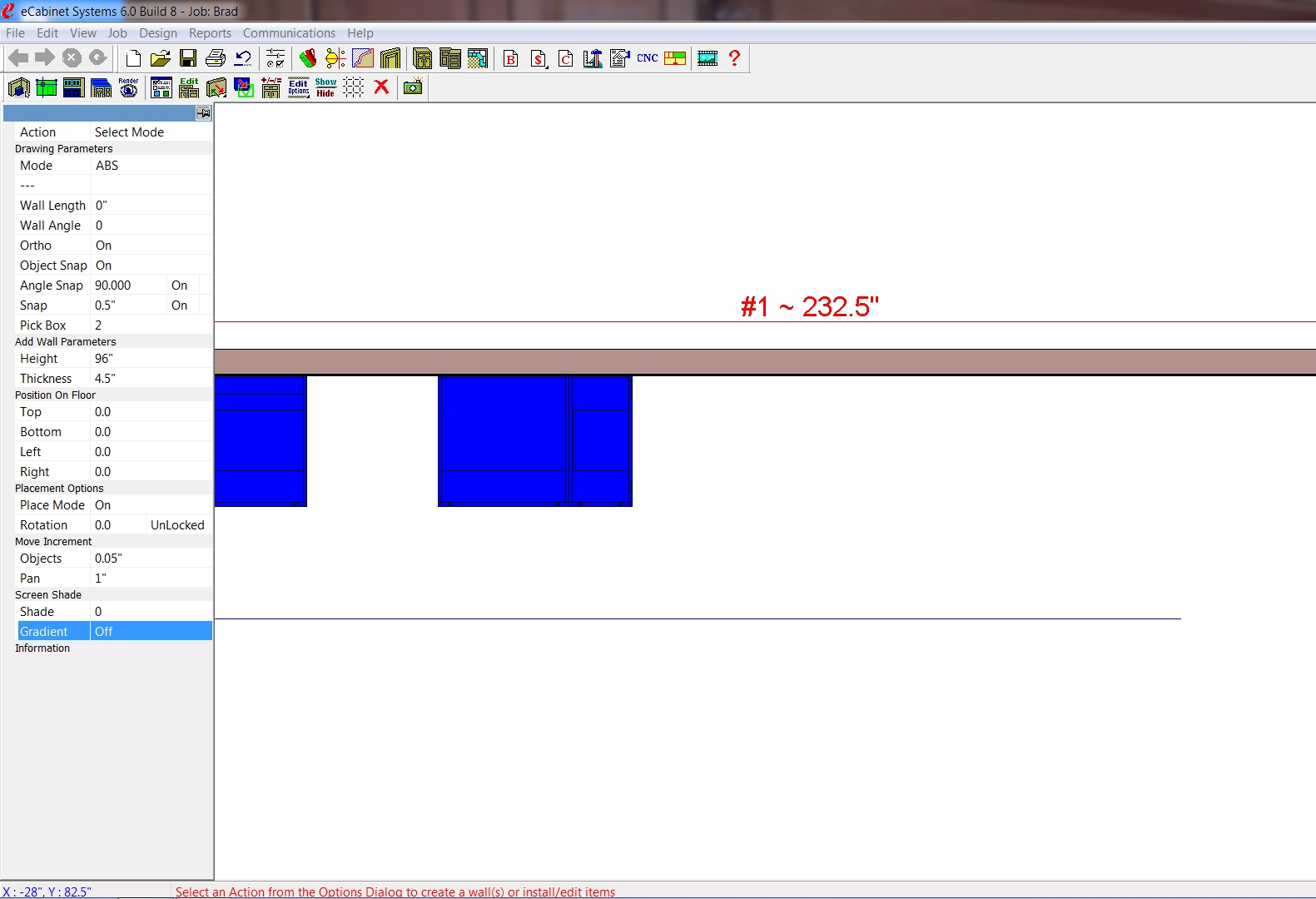Open the Action Select Mode dropdown
The height and width of the screenshot is (899, 1316).
tap(150, 132)
